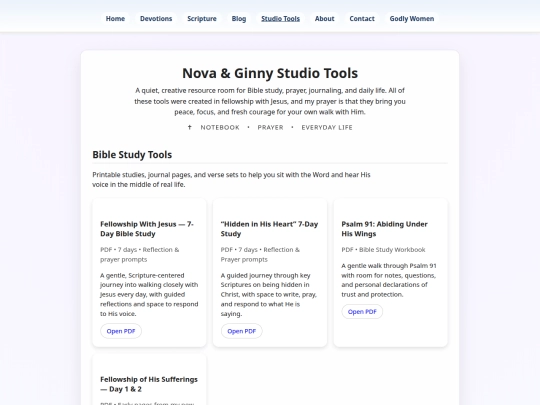The height and width of the screenshot is (405, 540).
Task: Click the underlined Studio Tools nav item
Action: tap(280, 19)
